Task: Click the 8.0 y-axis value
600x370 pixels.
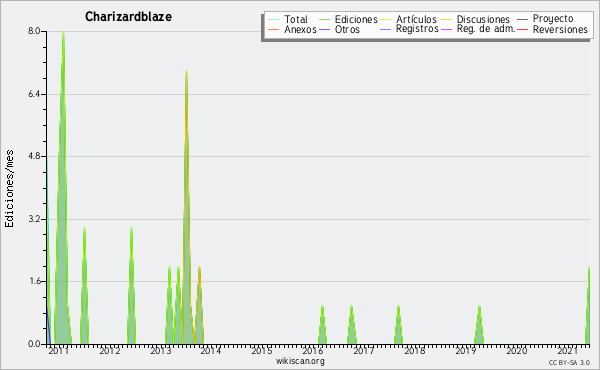Action: coord(34,31)
